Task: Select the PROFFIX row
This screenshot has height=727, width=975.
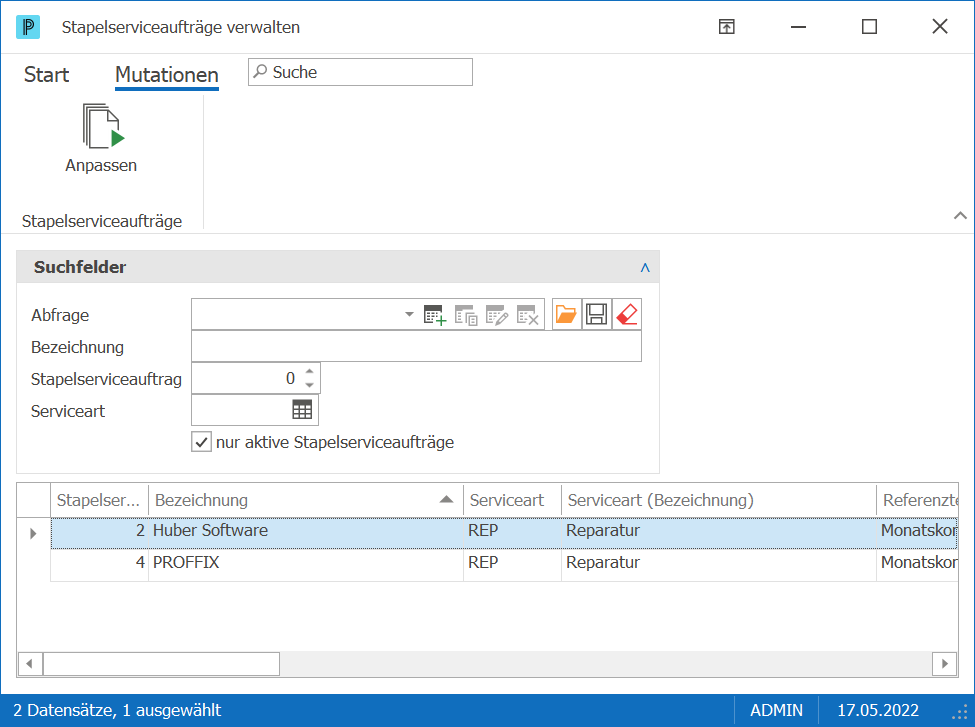Action: [504, 565]
